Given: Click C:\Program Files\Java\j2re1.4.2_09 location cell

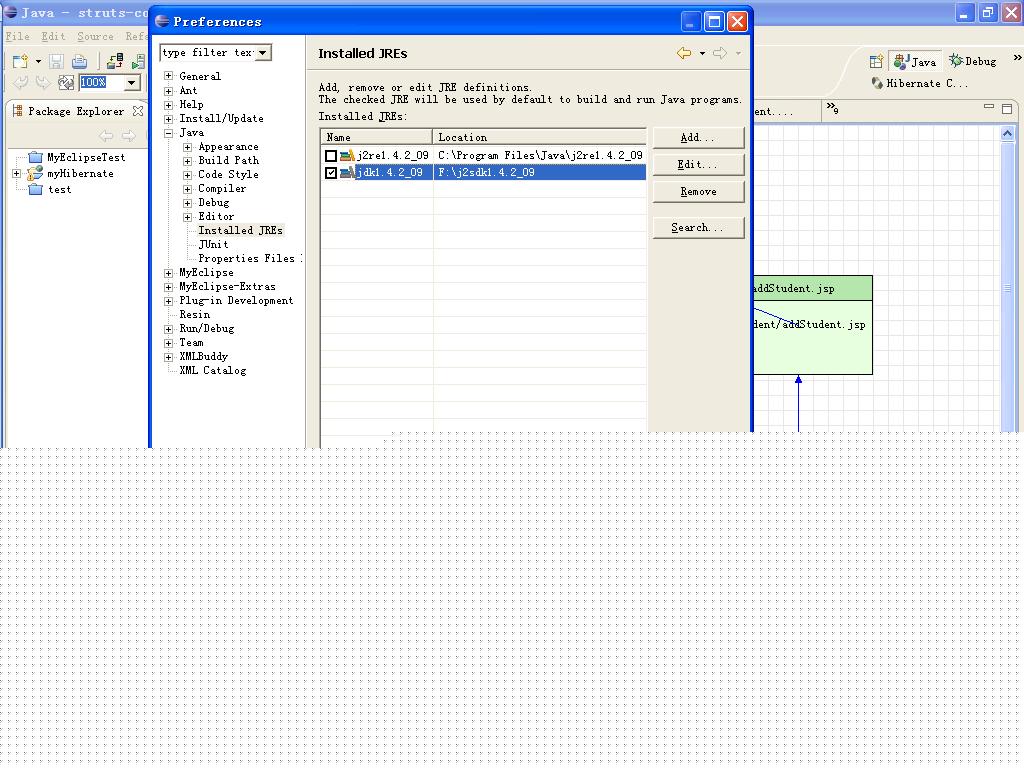Looking at the screenshot, I should click(540, 155).
